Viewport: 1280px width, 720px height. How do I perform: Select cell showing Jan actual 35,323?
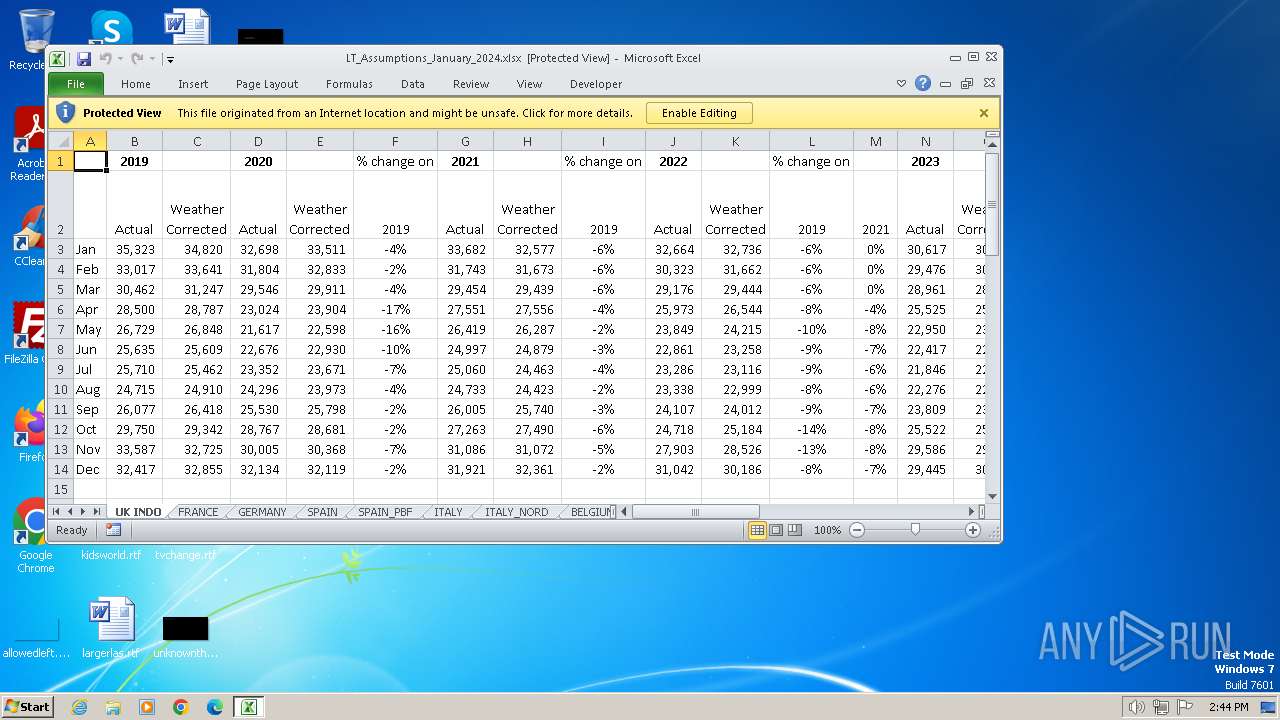134,249
